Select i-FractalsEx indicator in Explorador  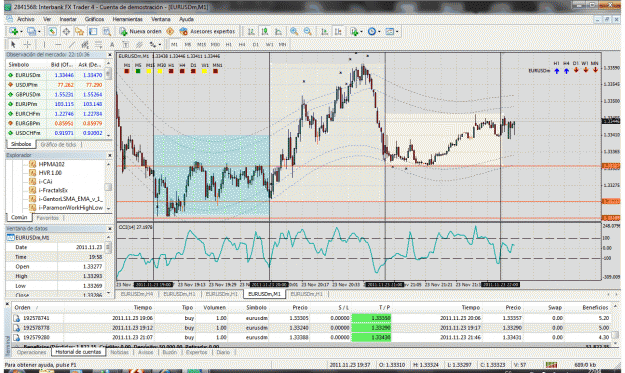tap(53, 190)
